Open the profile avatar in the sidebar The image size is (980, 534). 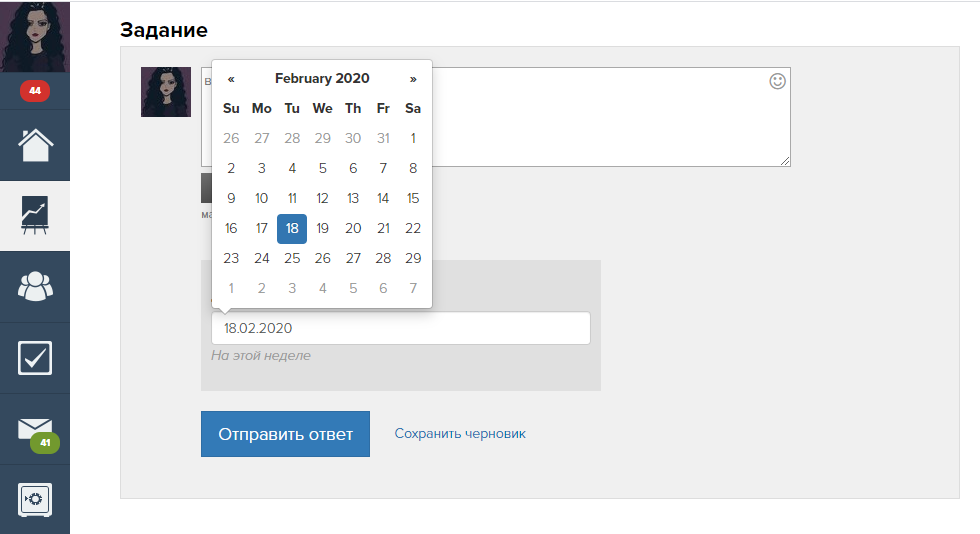(x=35, y=37)
